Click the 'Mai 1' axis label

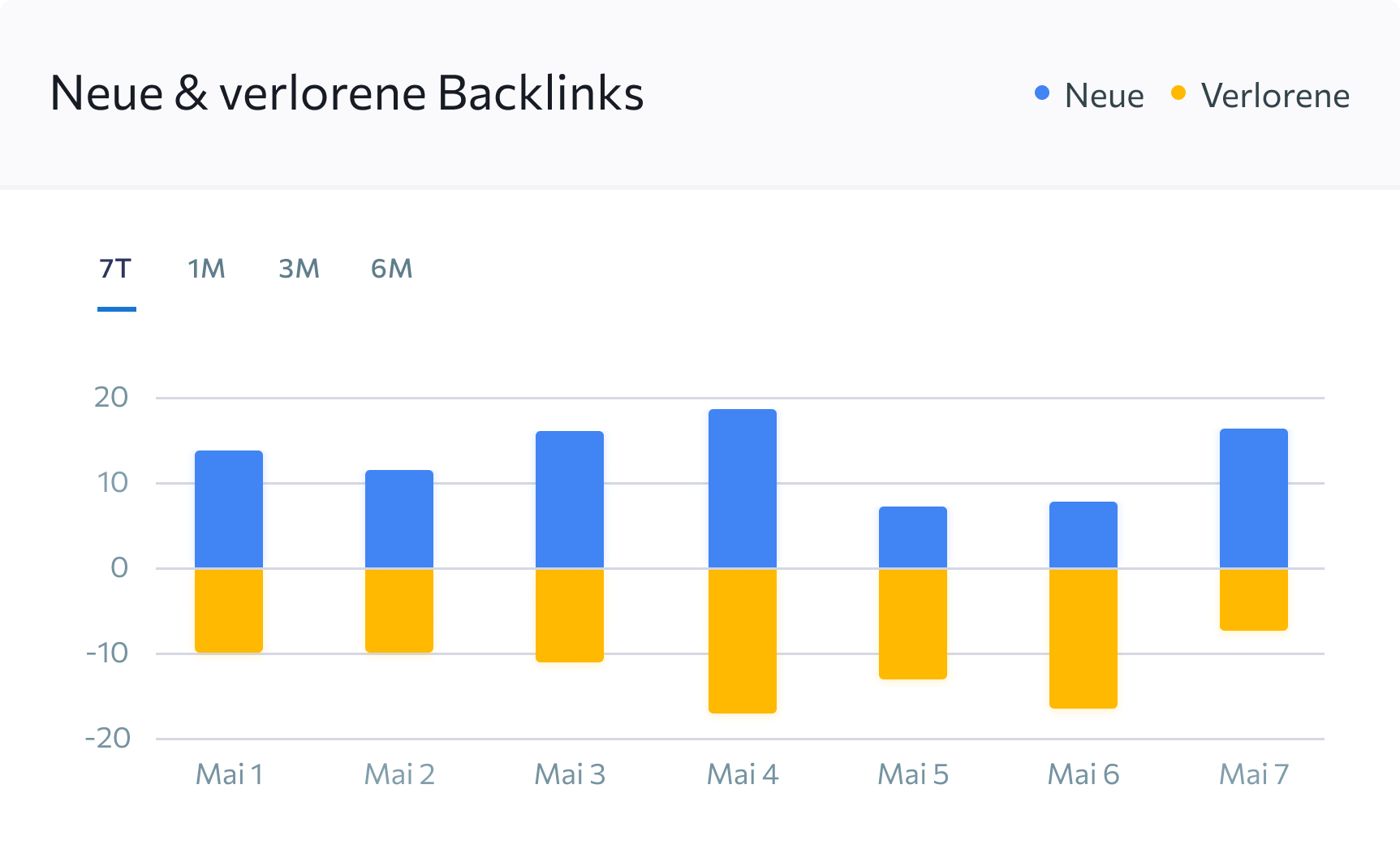229,774
